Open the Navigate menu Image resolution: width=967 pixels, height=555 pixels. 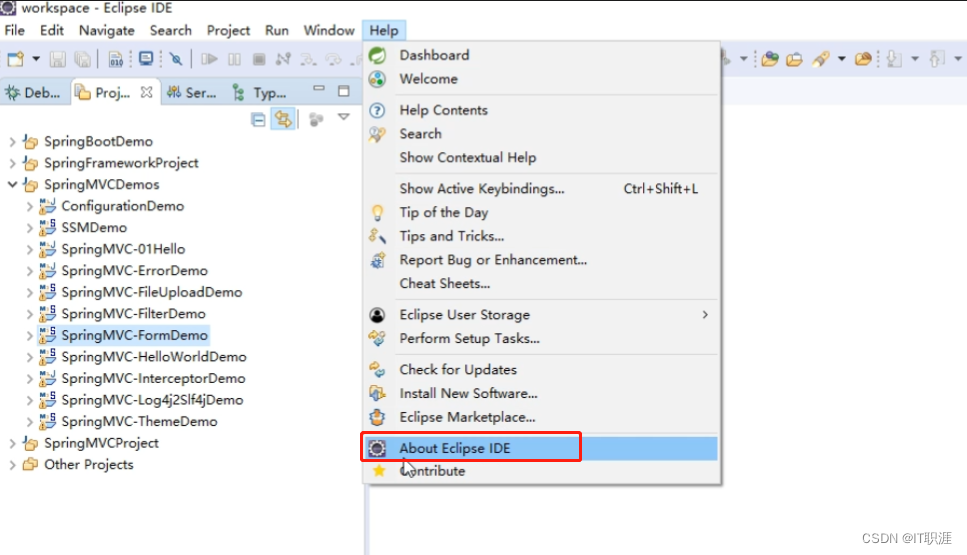tap(107, 30)
